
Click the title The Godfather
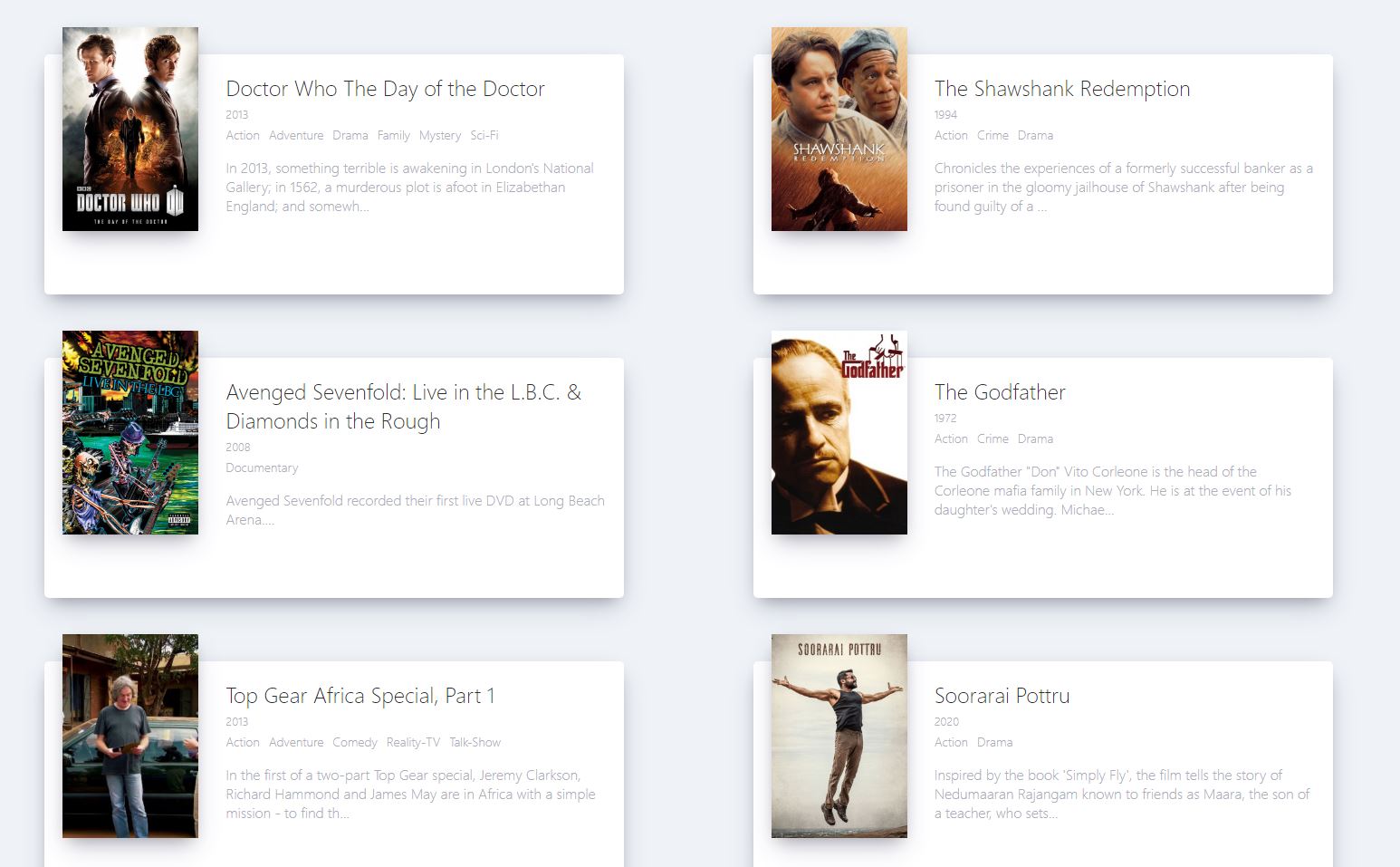1000,392
